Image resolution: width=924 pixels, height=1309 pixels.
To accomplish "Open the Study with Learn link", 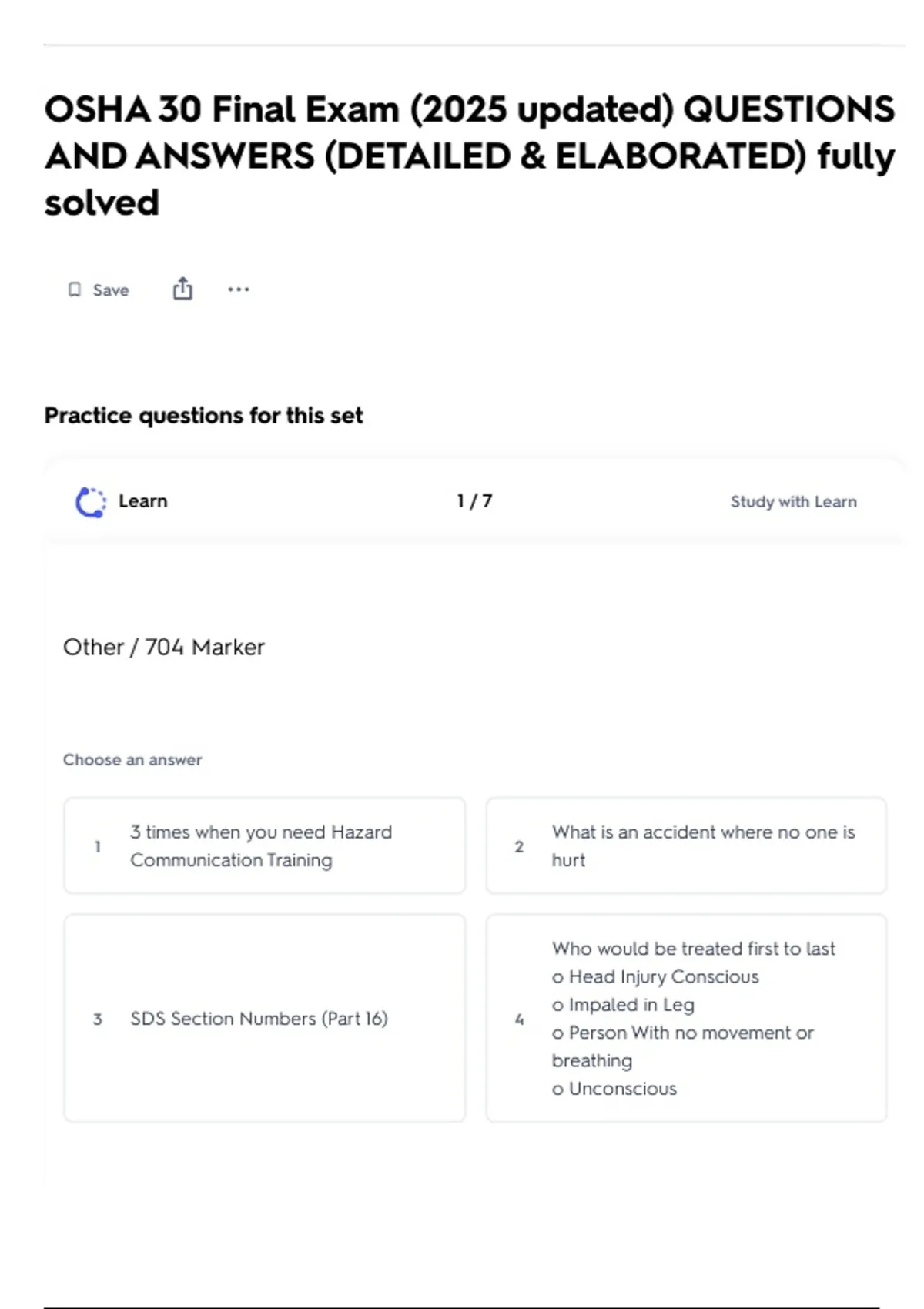I will [x=793, y=502].
